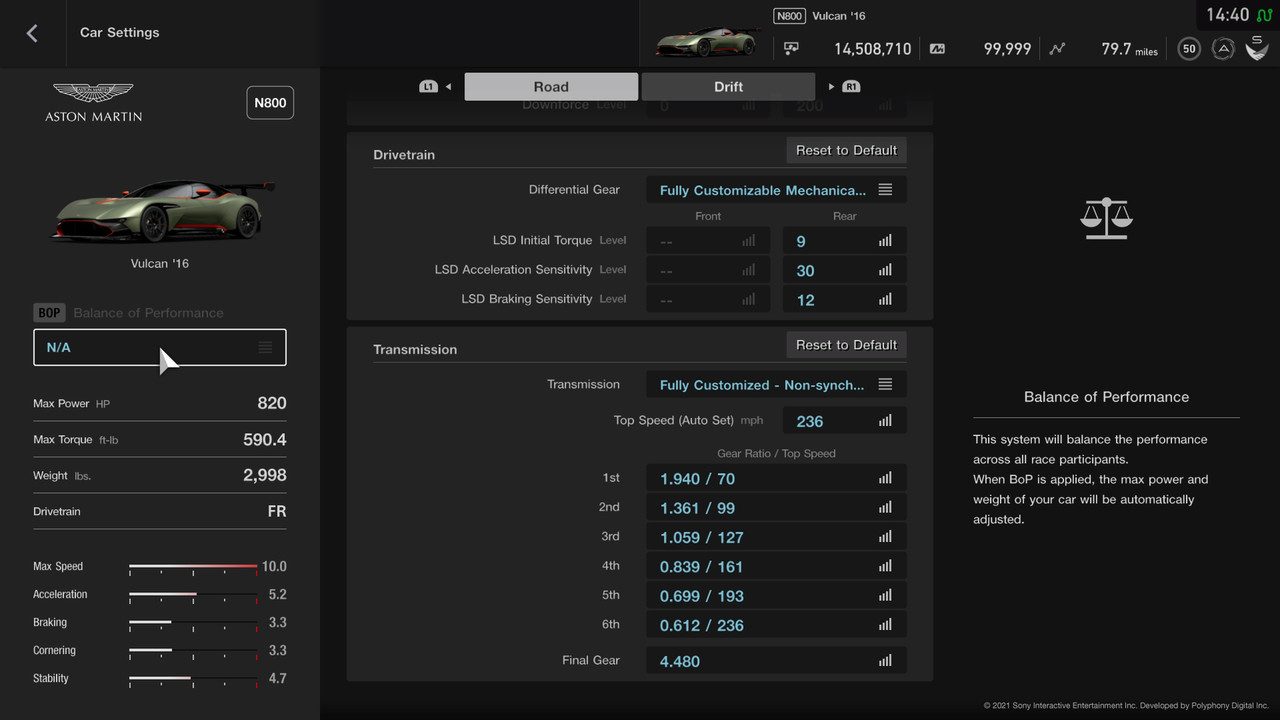The height and width of the screenshot is (720, 1280).
Task: Click the BOP tag icon
Action: click(x=49, y=313)
